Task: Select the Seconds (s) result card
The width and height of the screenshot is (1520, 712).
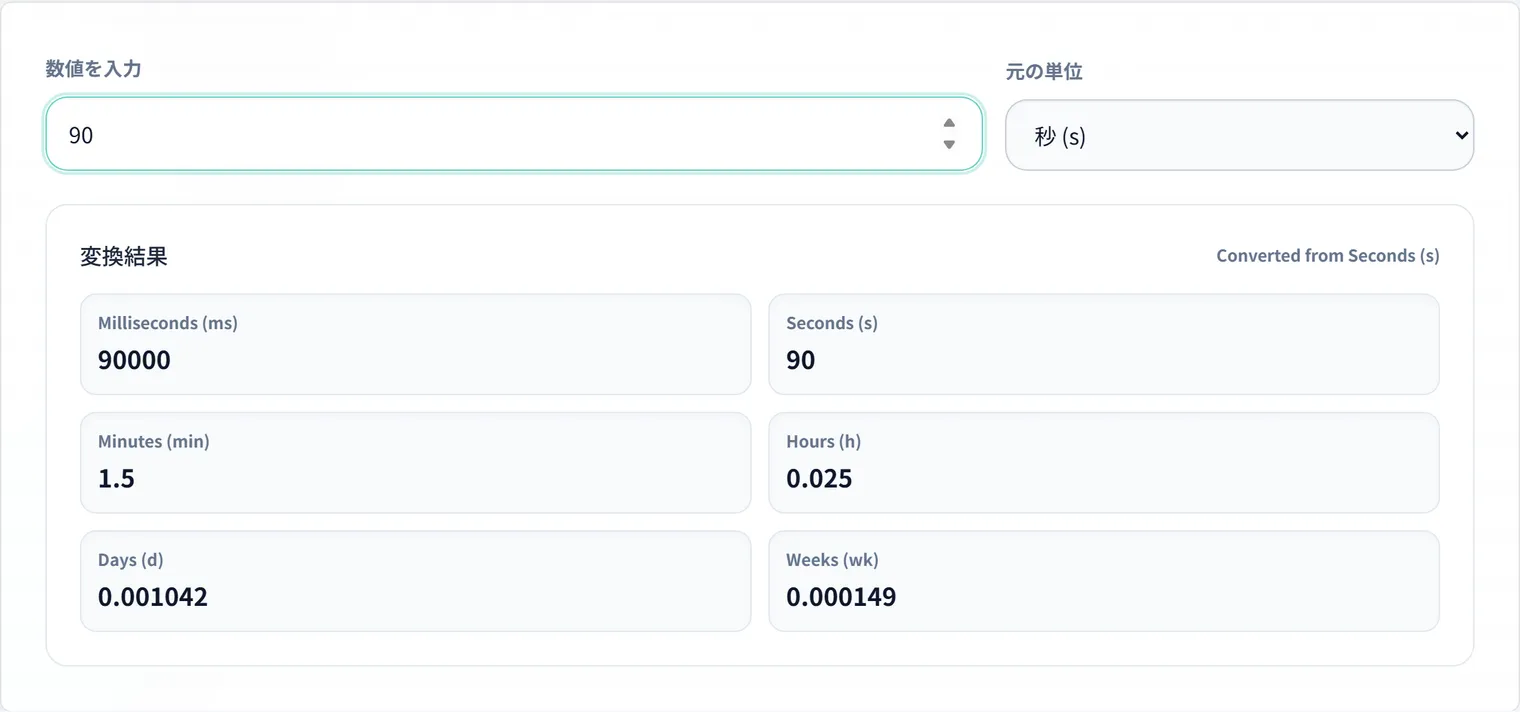Action: click(x=1104, y=344)
